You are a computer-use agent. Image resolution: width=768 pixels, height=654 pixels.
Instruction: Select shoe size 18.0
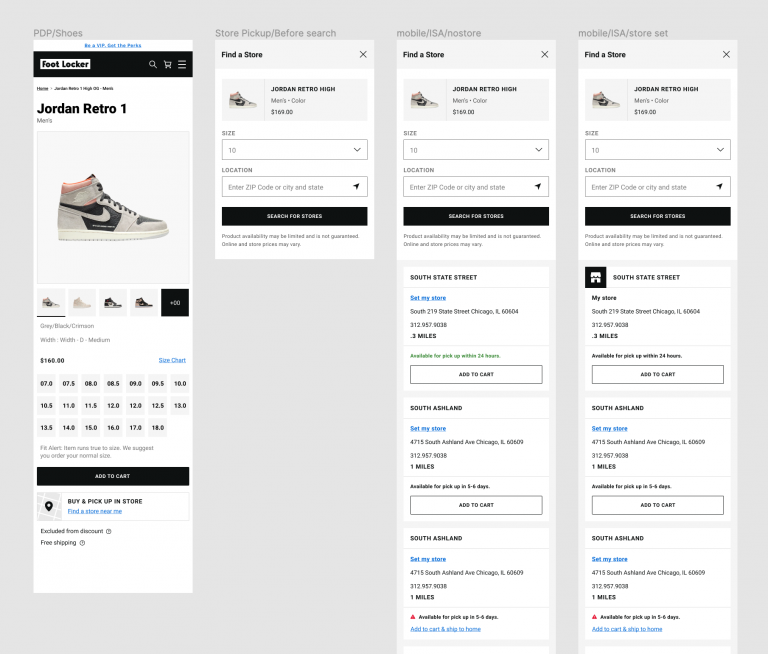click(x=158, y=428)
